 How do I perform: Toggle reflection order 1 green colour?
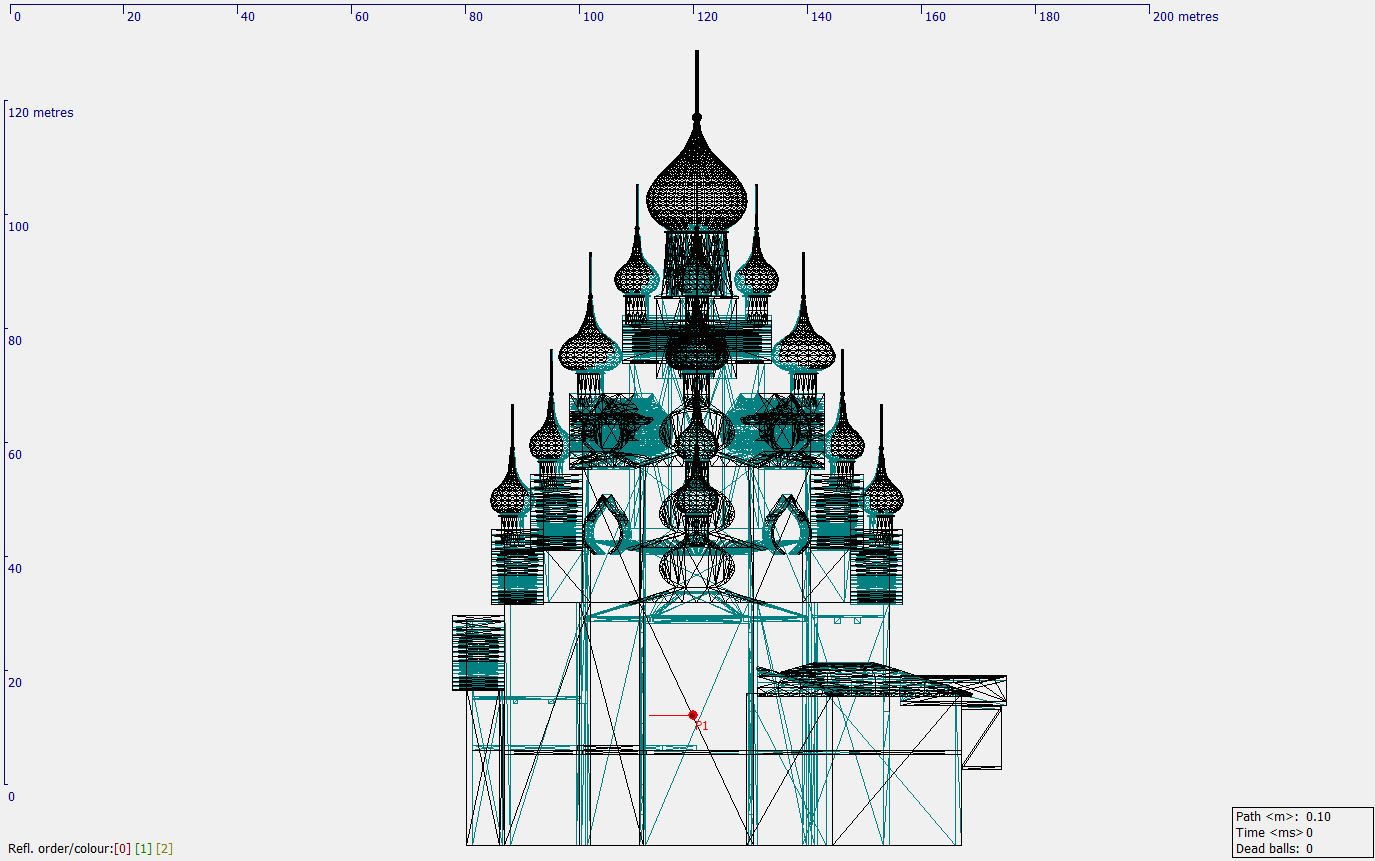141,847
